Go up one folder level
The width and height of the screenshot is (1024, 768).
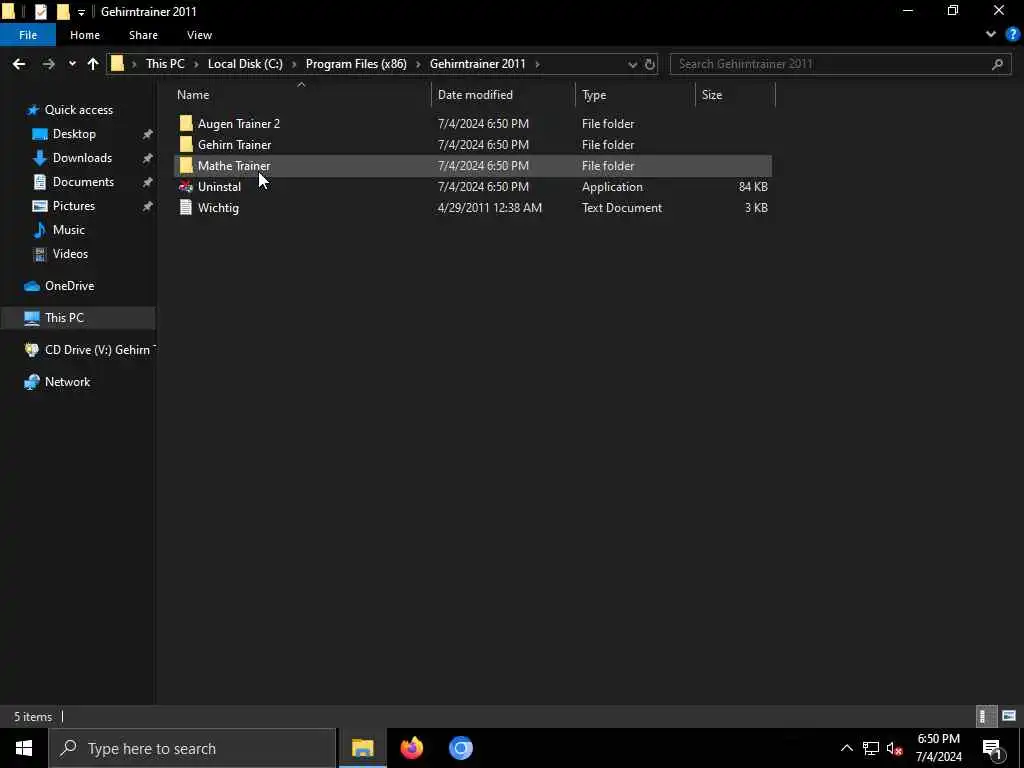pos(93,64)
